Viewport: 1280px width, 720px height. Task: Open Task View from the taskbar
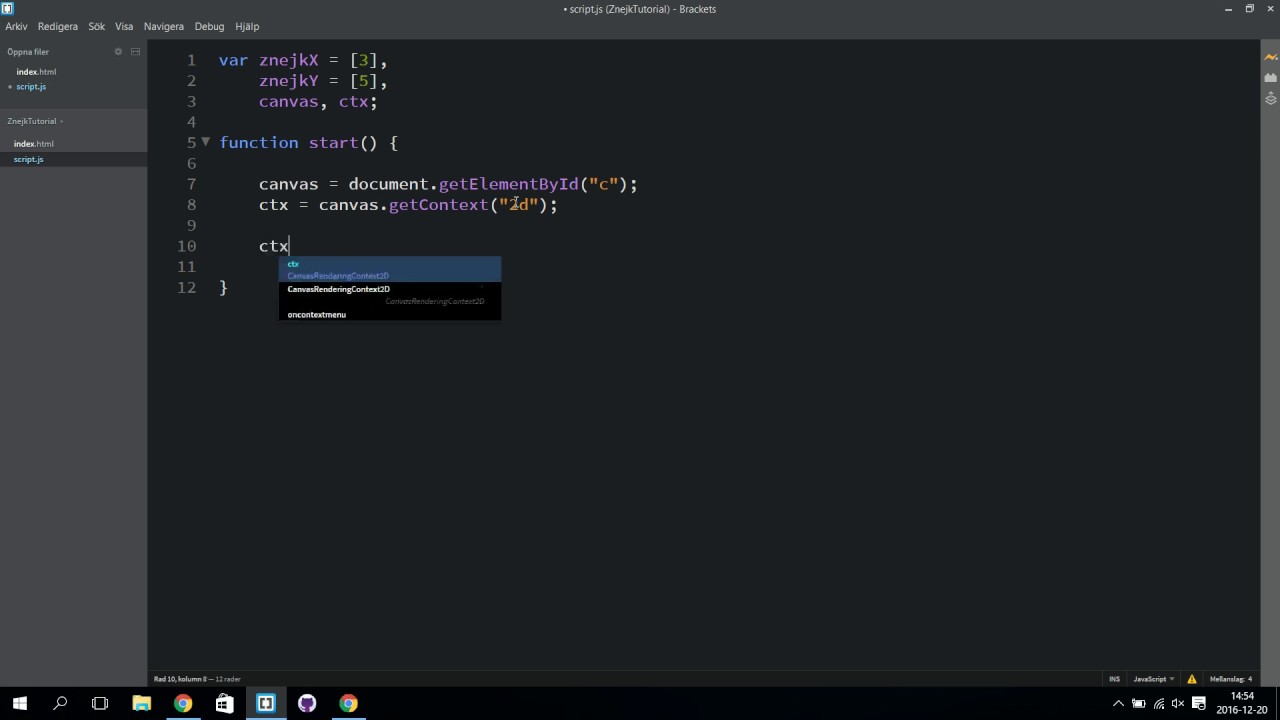point(100,703)
